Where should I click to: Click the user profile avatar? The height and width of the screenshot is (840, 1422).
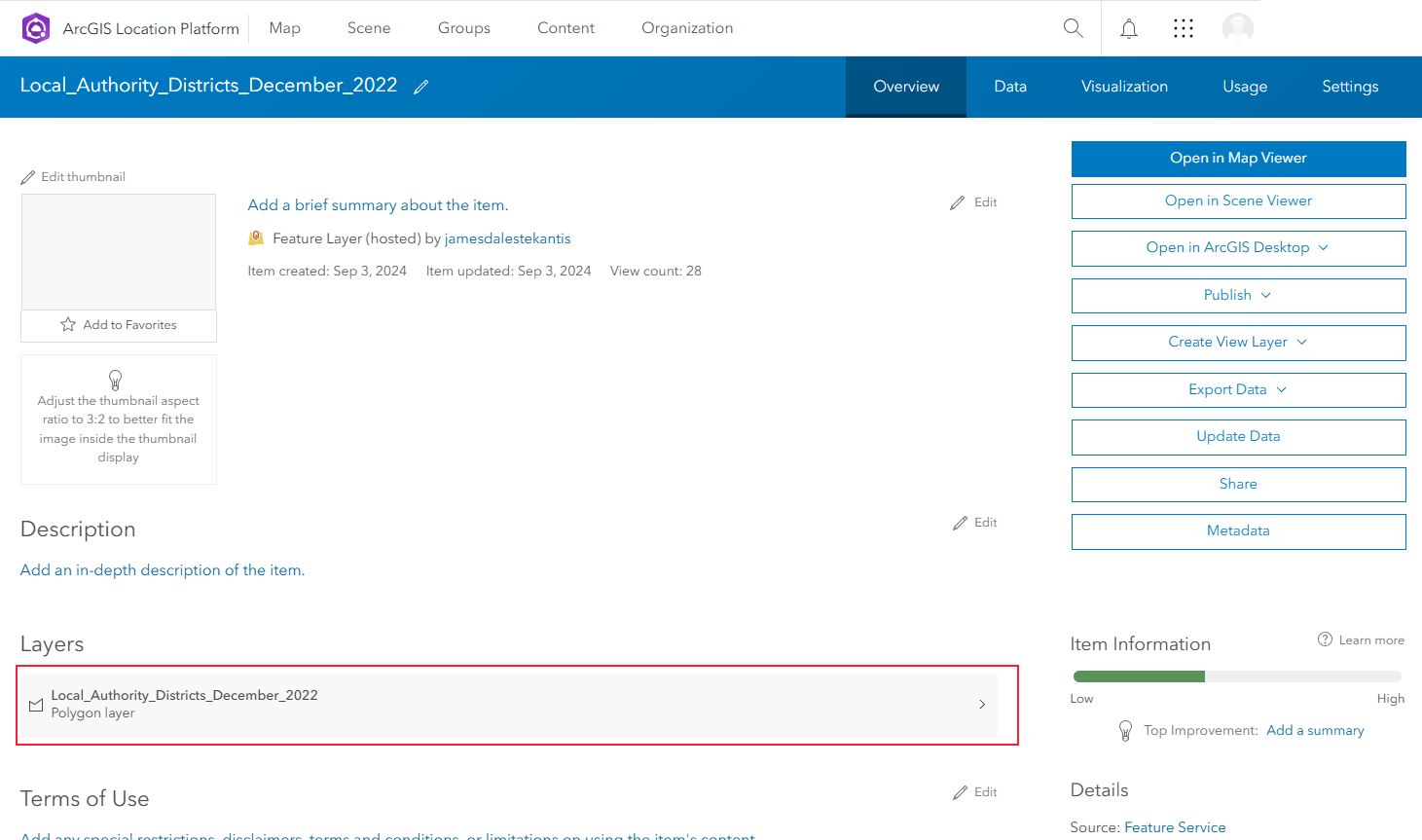(x=1237, y=28)
